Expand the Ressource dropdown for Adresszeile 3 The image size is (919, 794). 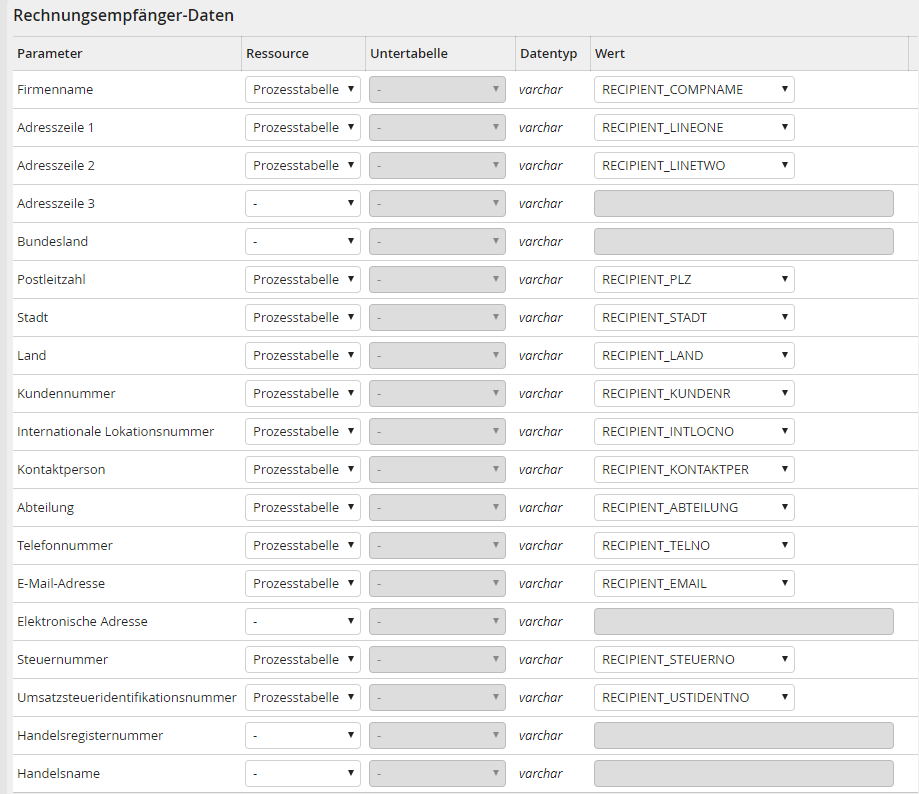point(302,204)
